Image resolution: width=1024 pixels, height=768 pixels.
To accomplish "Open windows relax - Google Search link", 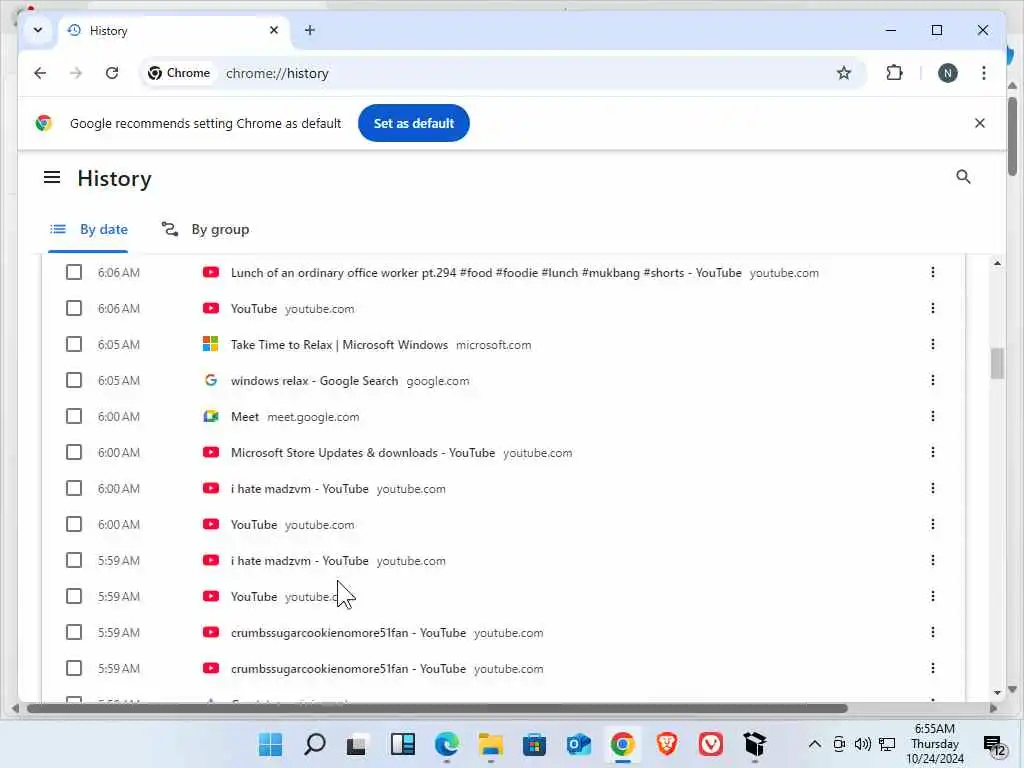I will coord(314,381).
